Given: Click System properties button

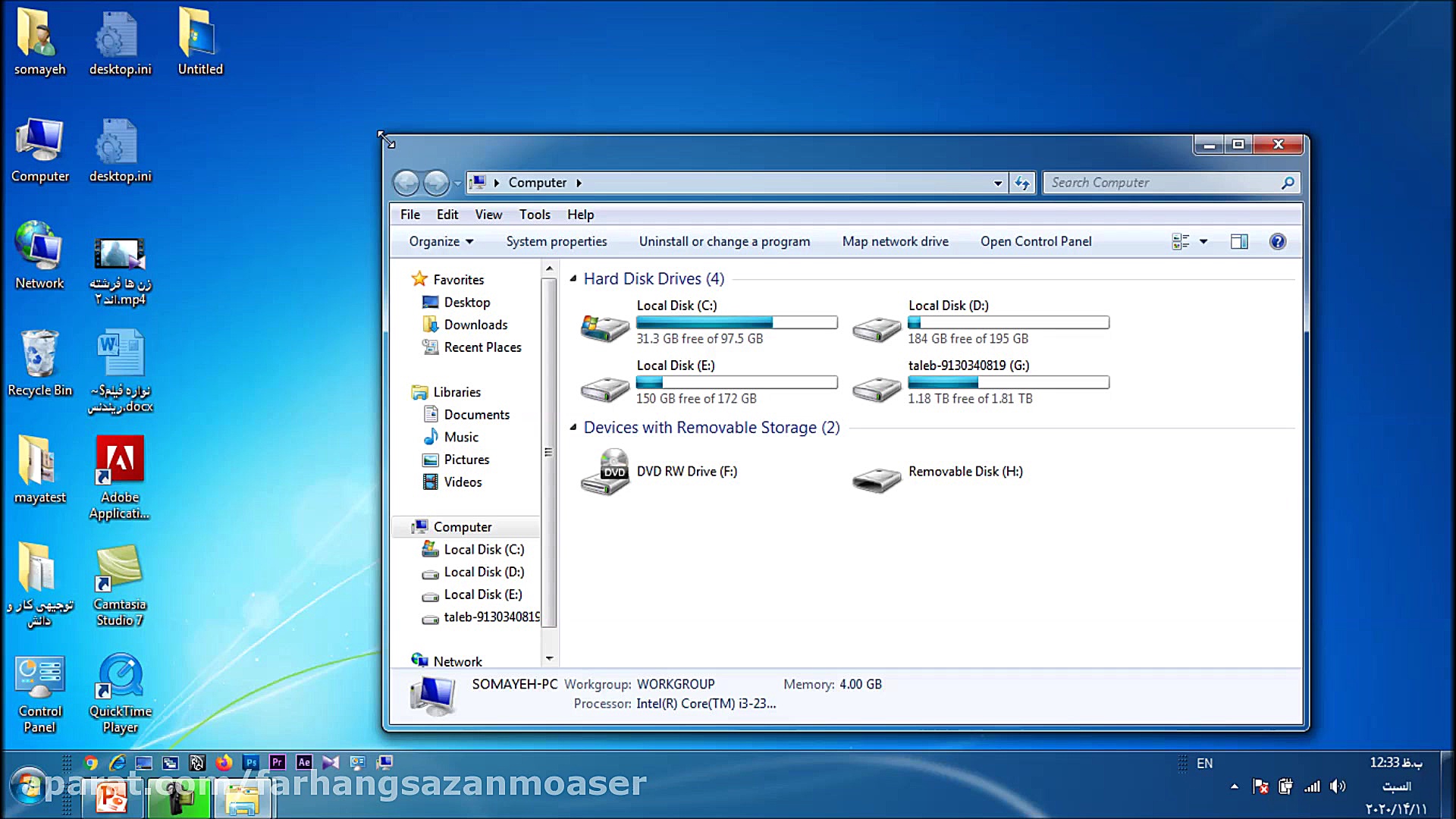Looking at the screenshot, I should point(556,241).
